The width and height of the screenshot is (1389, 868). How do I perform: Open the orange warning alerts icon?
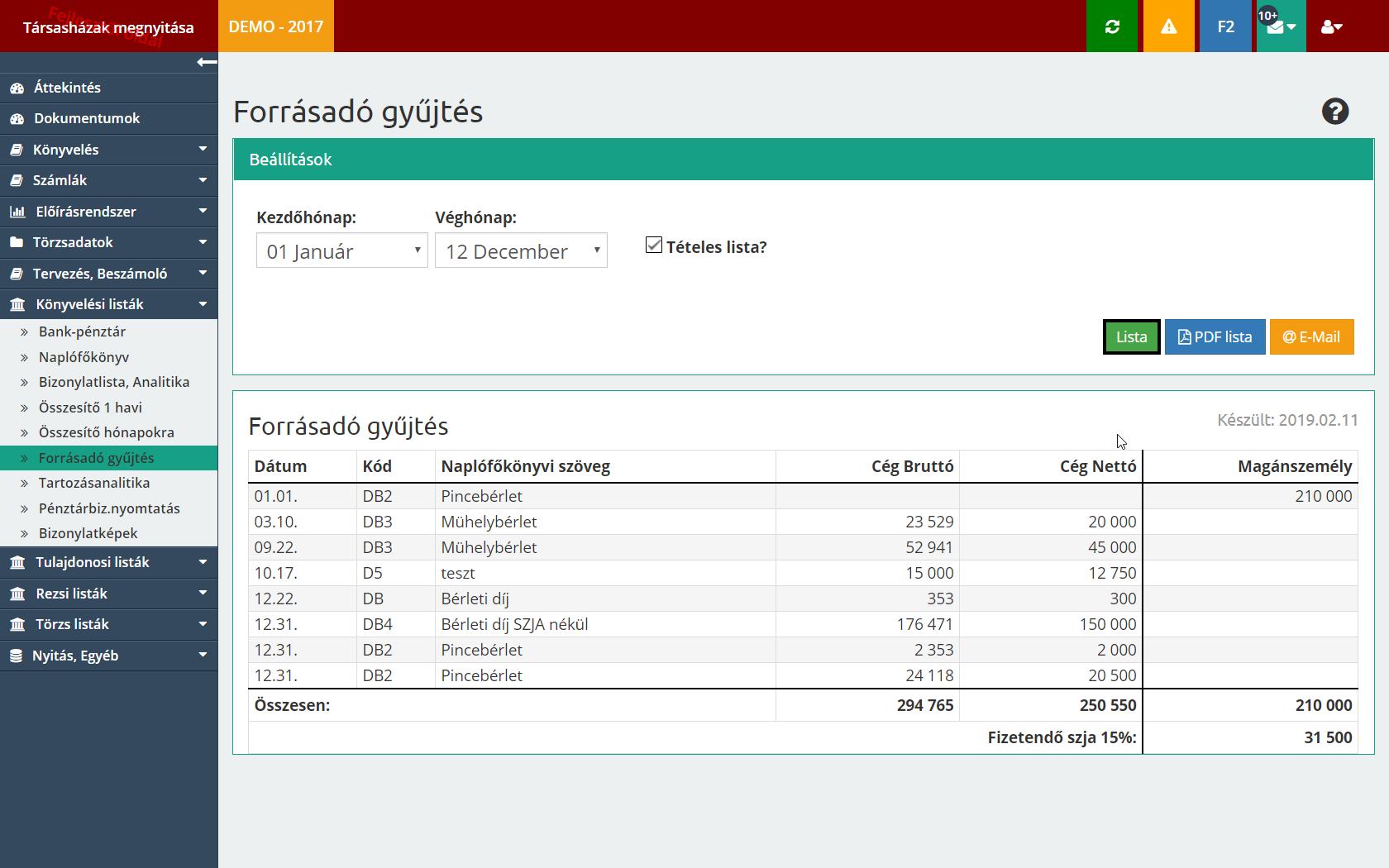pos(1168,26)
